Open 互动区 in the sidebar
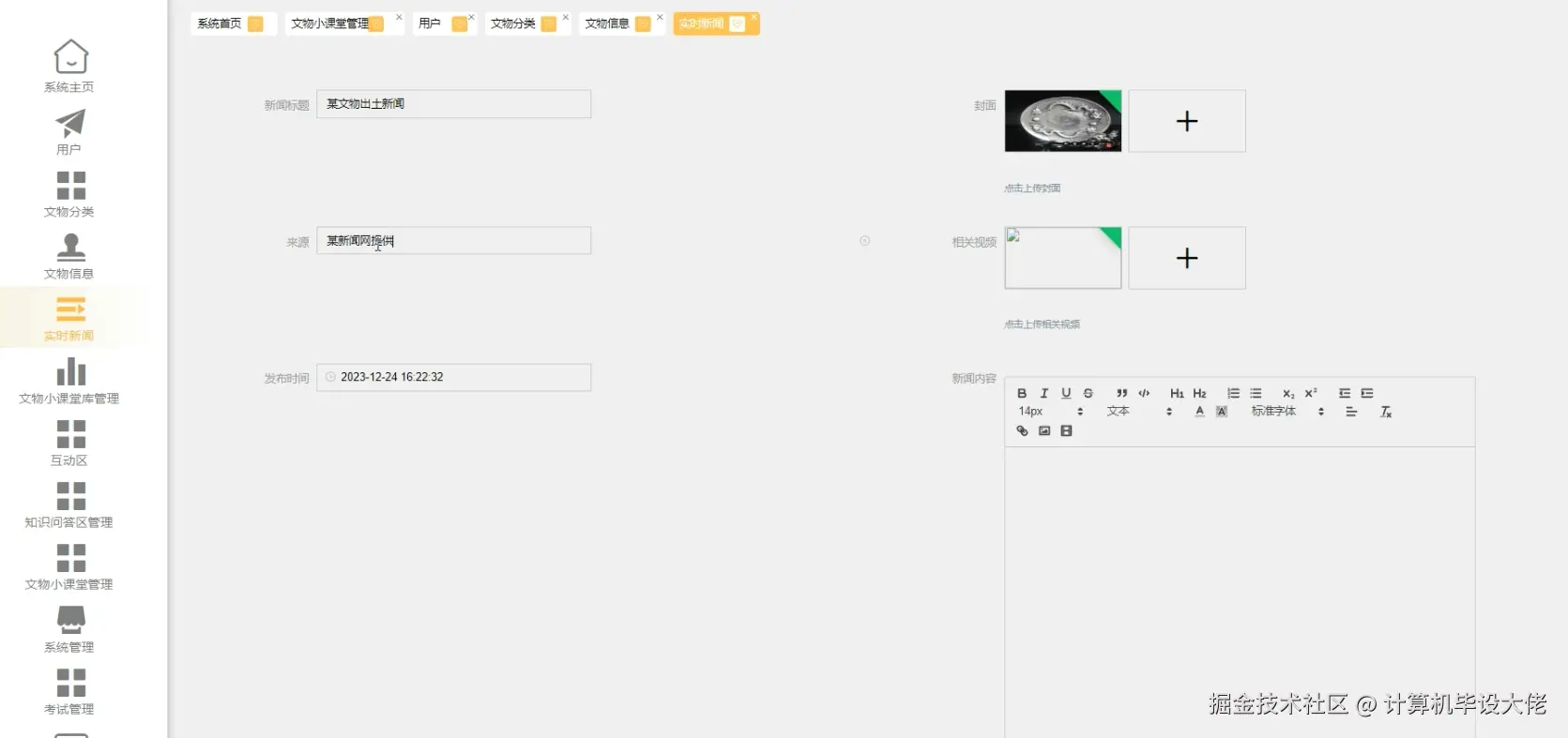This screenshot has width=1568, height=738. [x=69, y=443]
